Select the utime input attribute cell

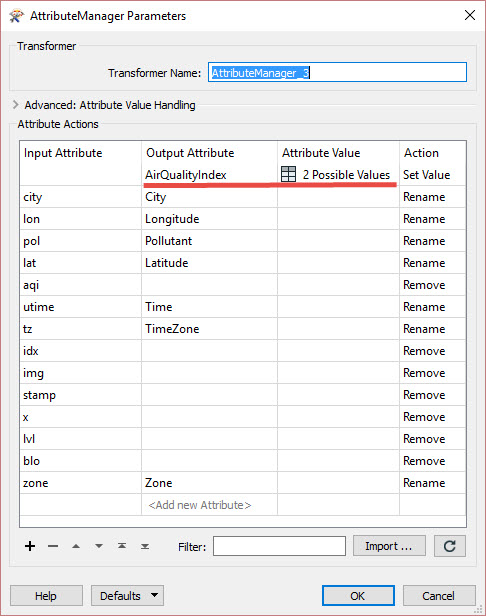click(x=81, y=306)
